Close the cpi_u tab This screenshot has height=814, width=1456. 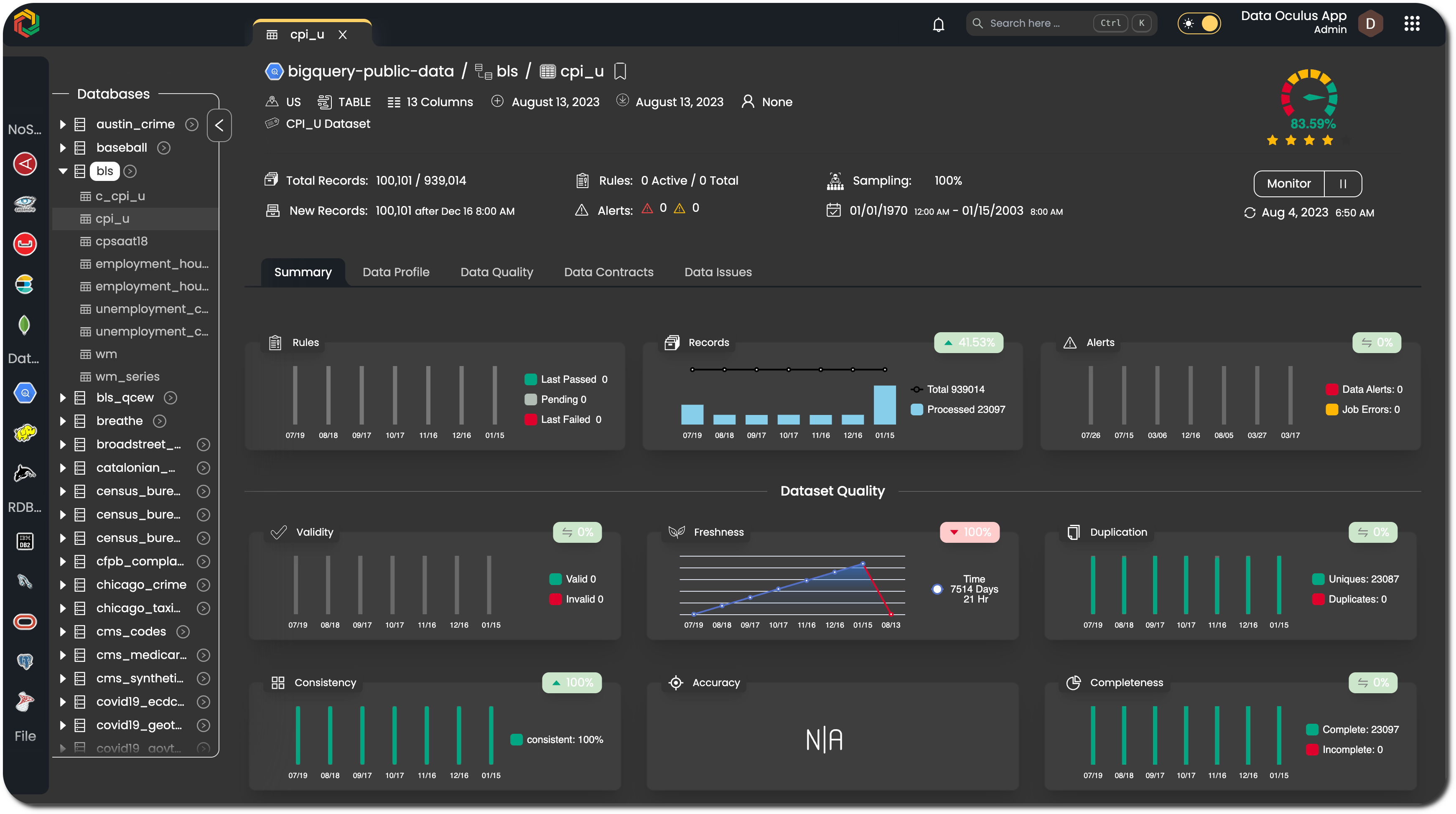[342, 35]
